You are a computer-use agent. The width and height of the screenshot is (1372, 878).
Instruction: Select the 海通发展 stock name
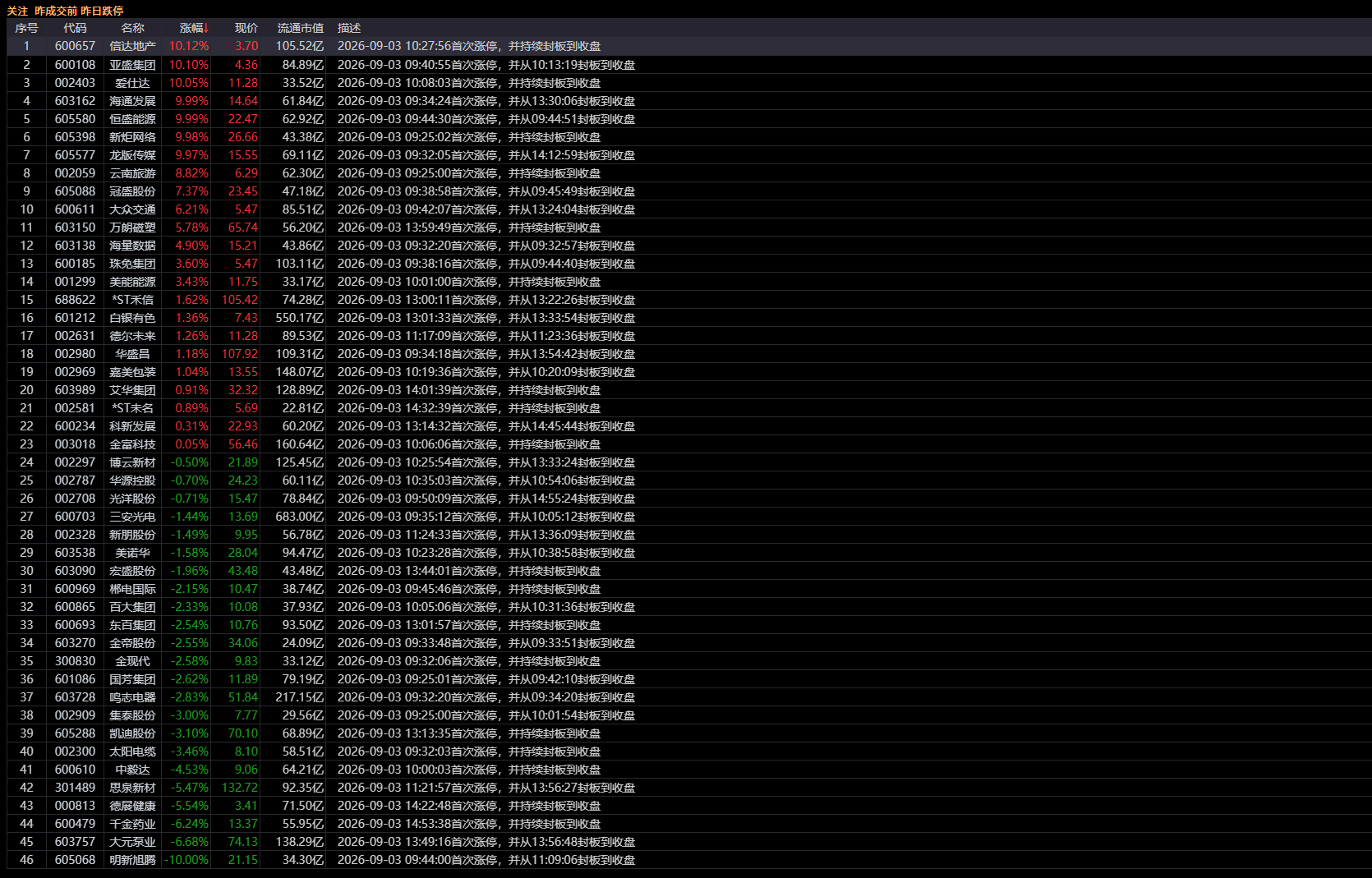[x=132, y=100]
